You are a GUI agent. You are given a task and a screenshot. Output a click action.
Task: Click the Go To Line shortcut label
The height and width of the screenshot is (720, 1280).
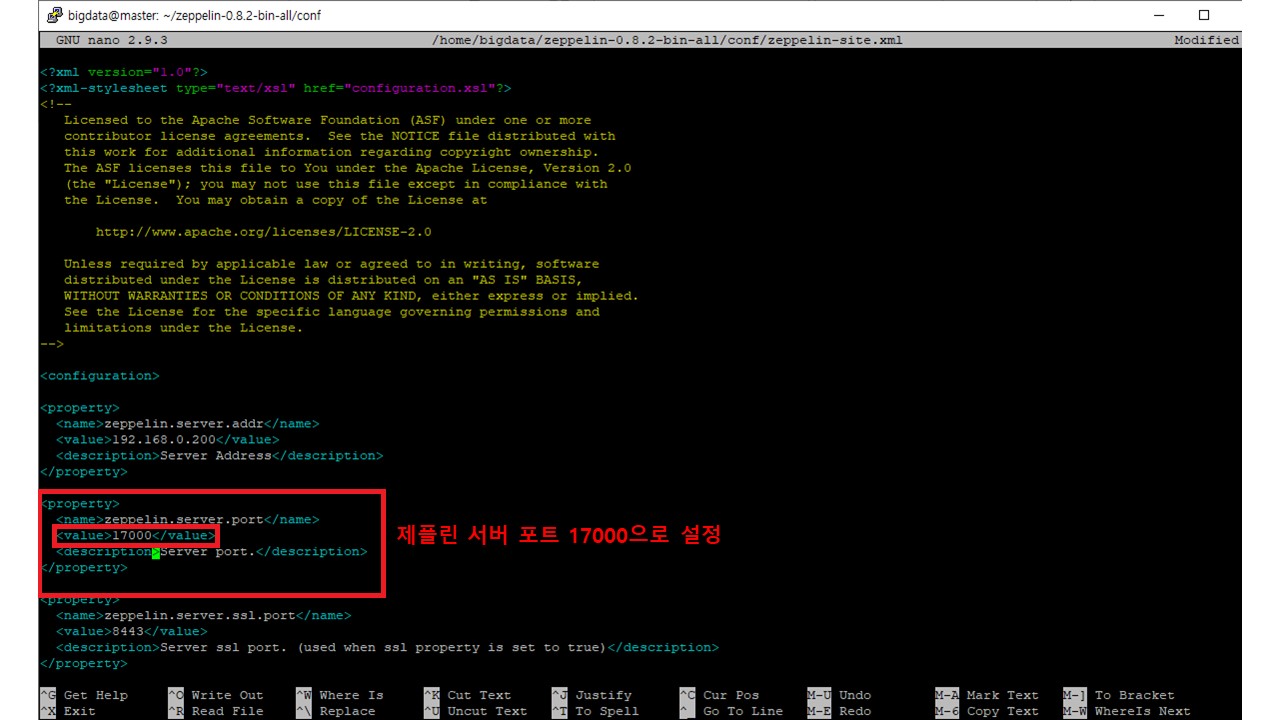[744, 712]
